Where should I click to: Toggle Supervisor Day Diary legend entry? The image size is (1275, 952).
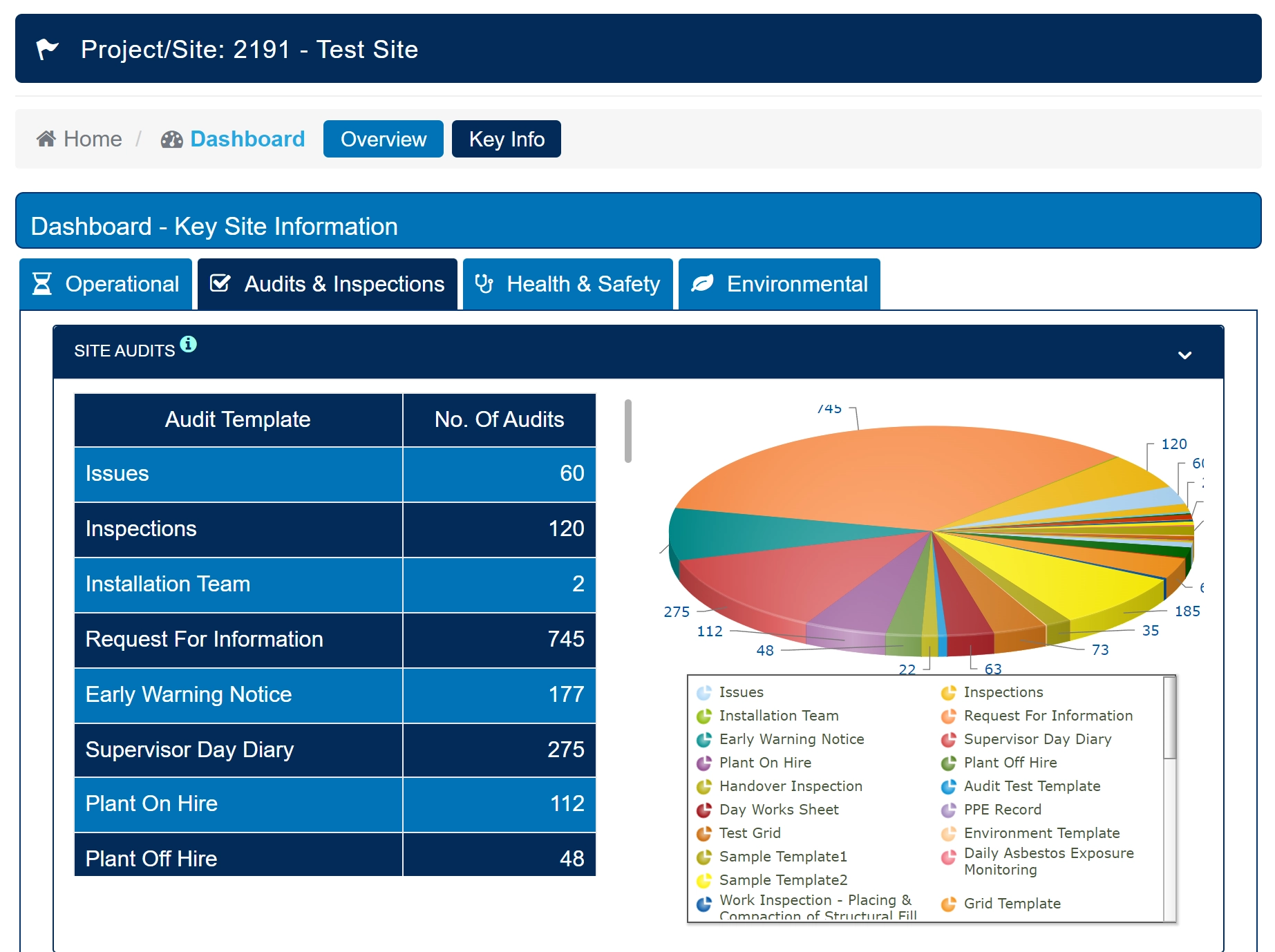(1037, 739)
